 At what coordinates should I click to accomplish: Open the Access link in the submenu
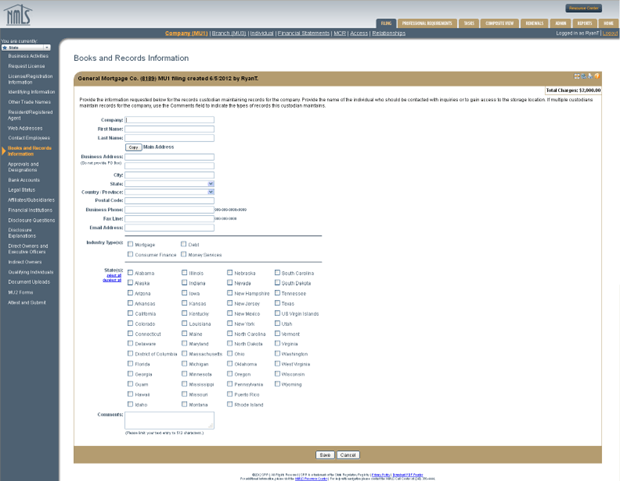tap(359, 33)
